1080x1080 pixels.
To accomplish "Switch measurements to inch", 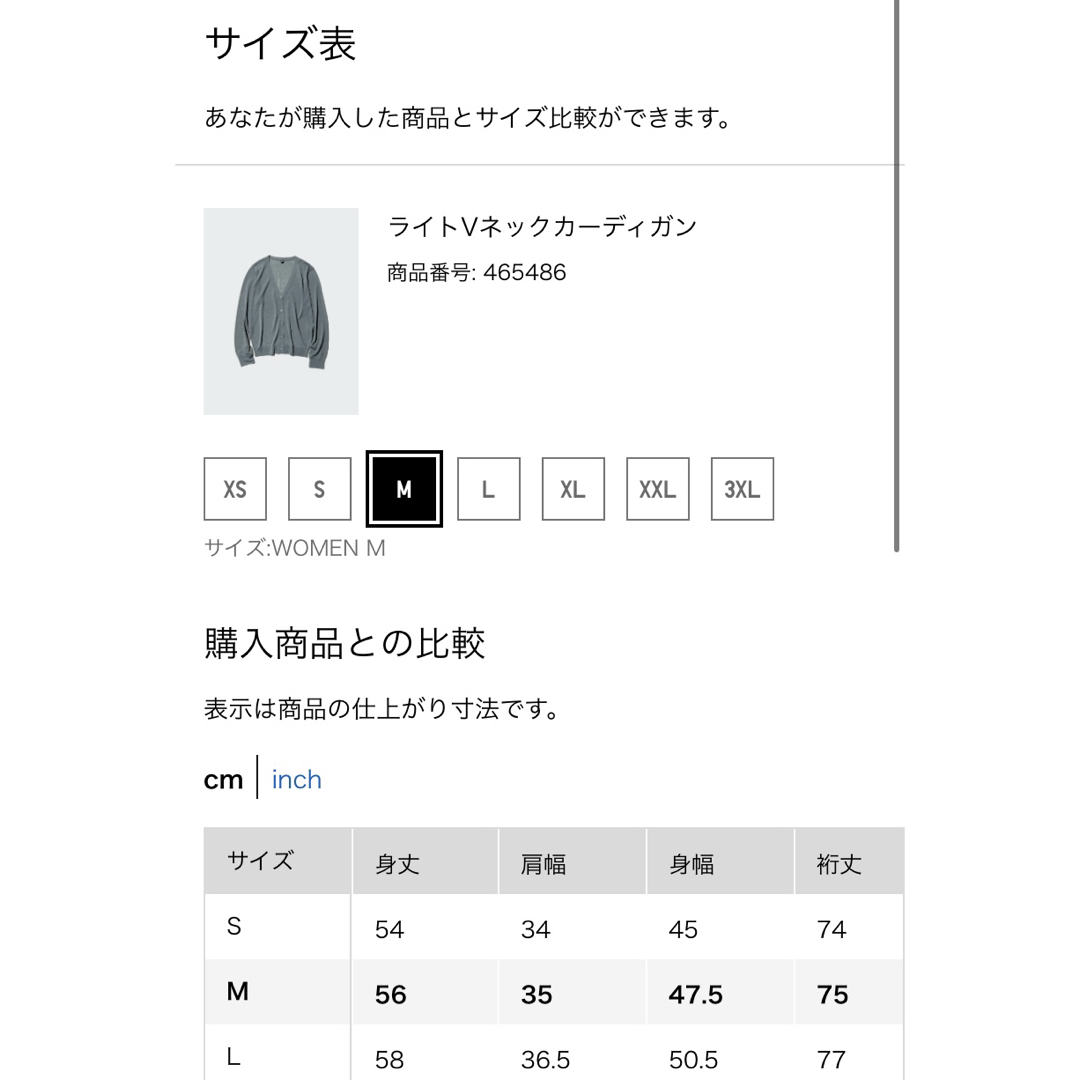I will point(296,780).
